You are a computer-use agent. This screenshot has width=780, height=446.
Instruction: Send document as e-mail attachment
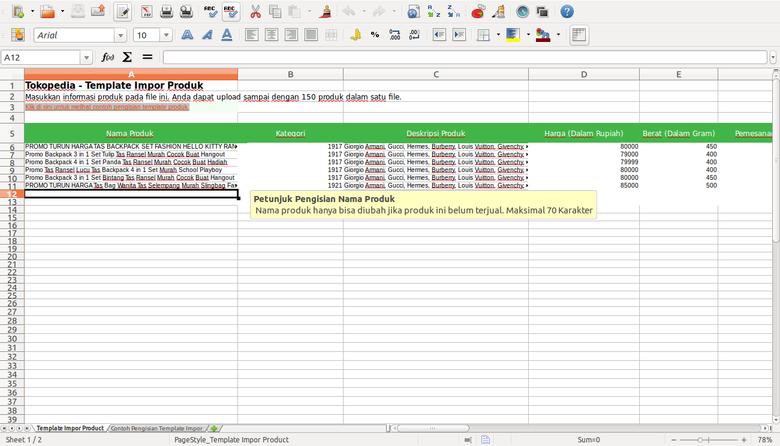tap(98, 11)
